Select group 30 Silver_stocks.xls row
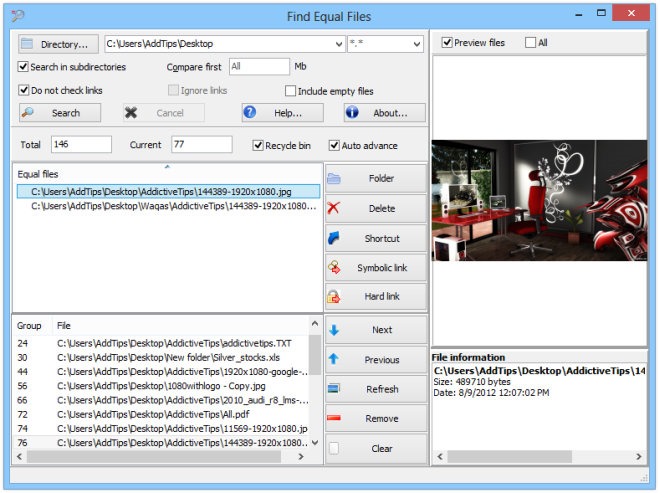This screenshot has height=493, width=660. click(162, 357)
